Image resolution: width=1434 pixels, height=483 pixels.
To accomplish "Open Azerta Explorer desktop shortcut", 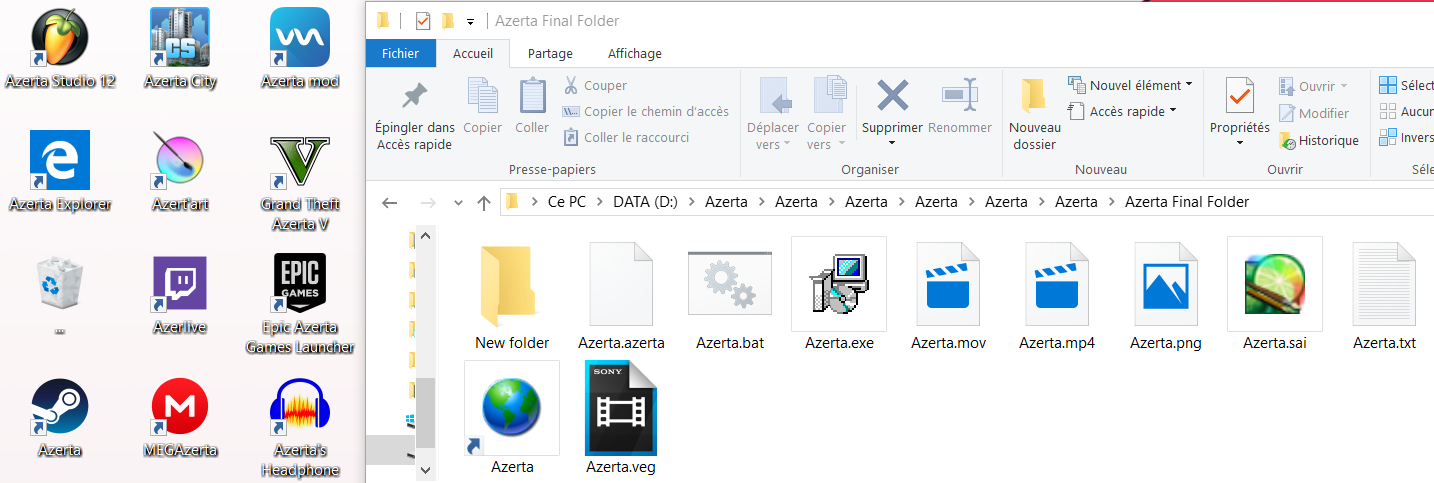I will (60, 172).
